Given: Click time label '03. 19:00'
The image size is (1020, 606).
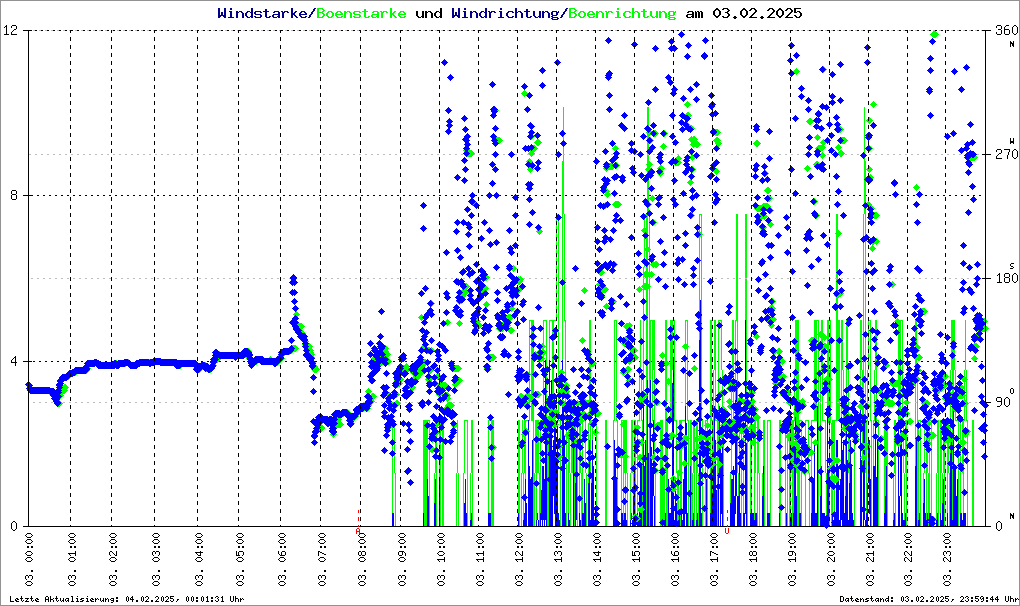Looking at the screenshot, I should click(792, 560).
